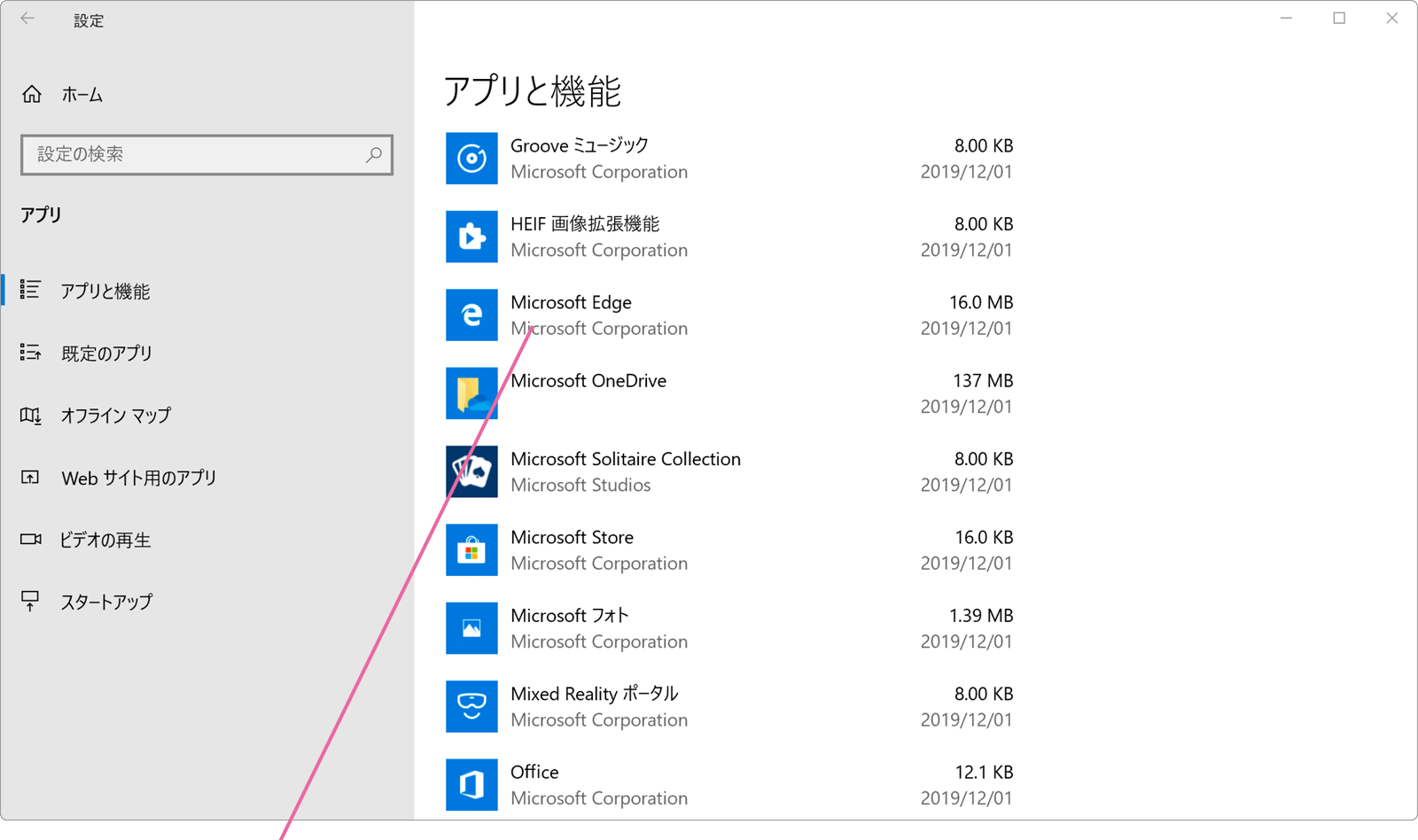Viewport: 1418px width, 840px height.
Task: Click the Microsoft フォト app icon
Action: click(471, 628)
